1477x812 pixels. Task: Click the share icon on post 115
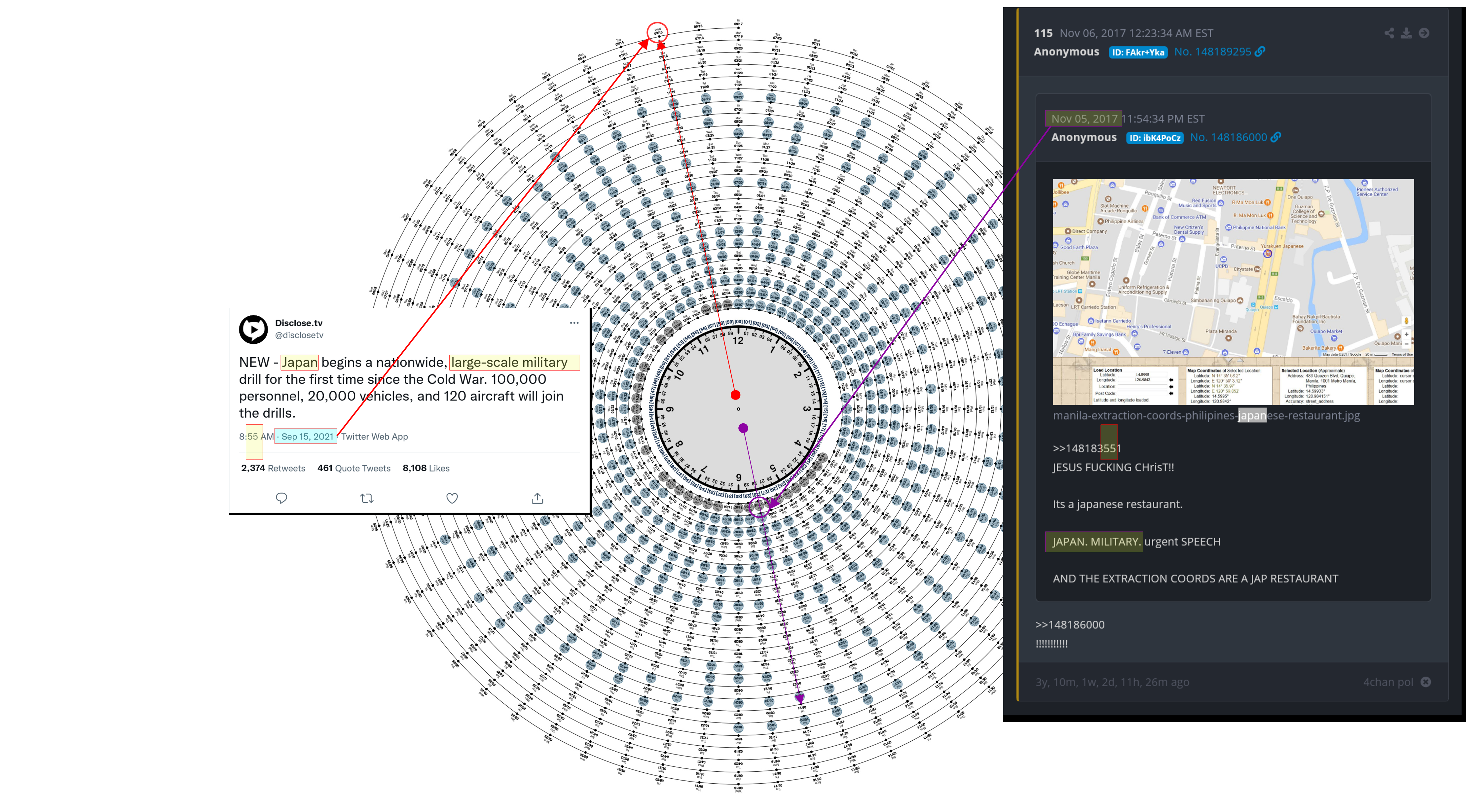click(x=1389, y=33)
